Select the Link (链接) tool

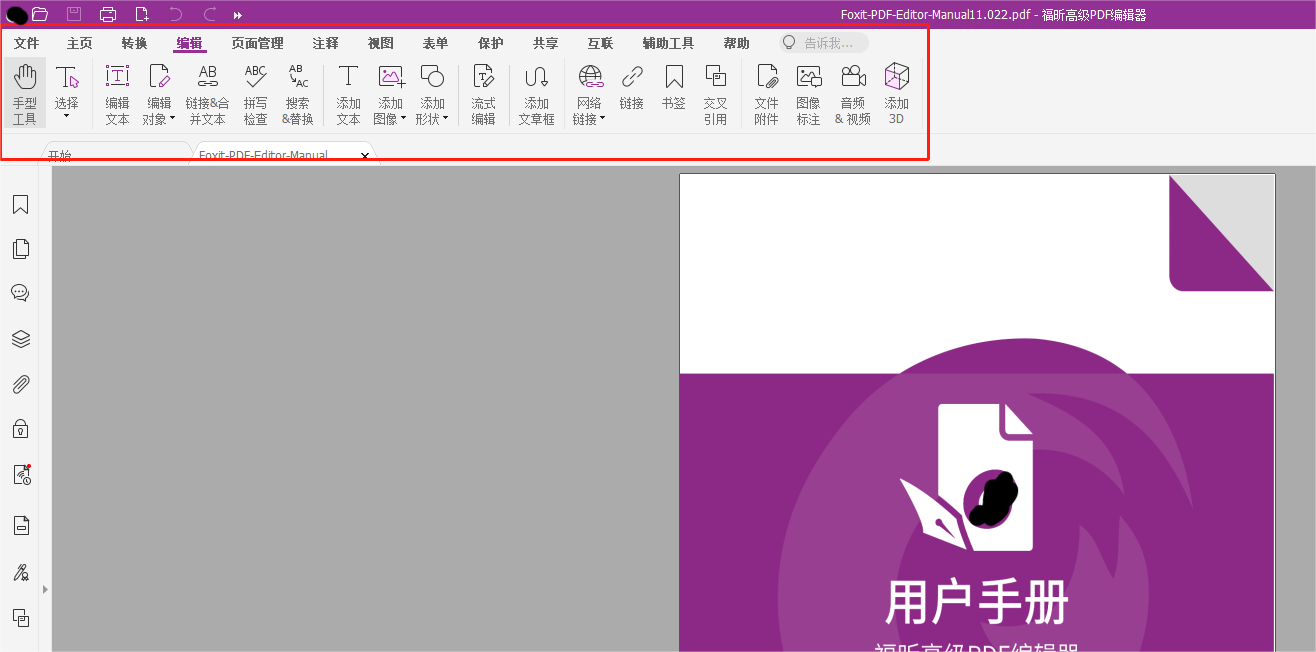point(632,87)
